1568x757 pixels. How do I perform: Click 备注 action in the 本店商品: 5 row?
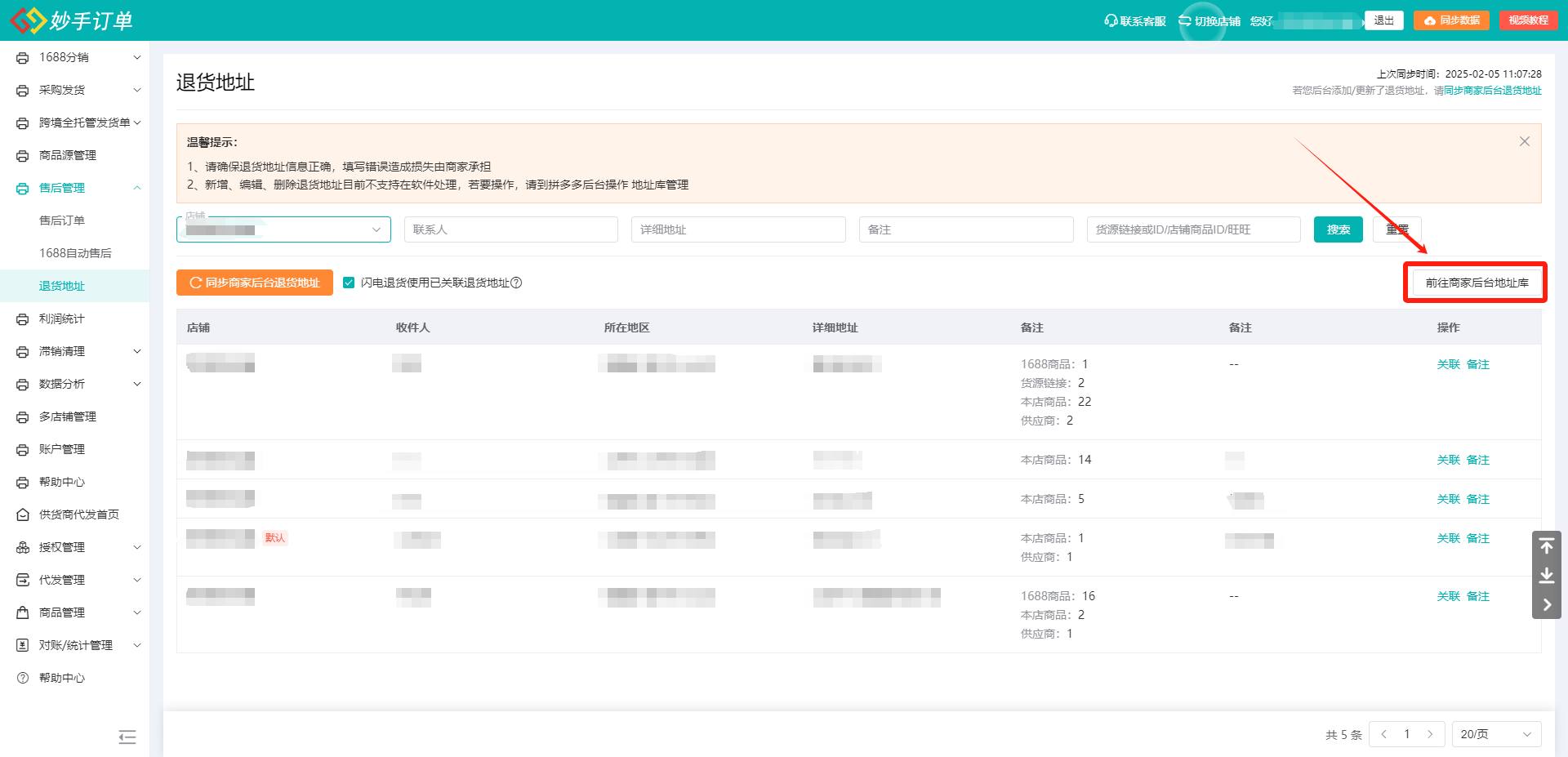click(x=1478, y=499)
